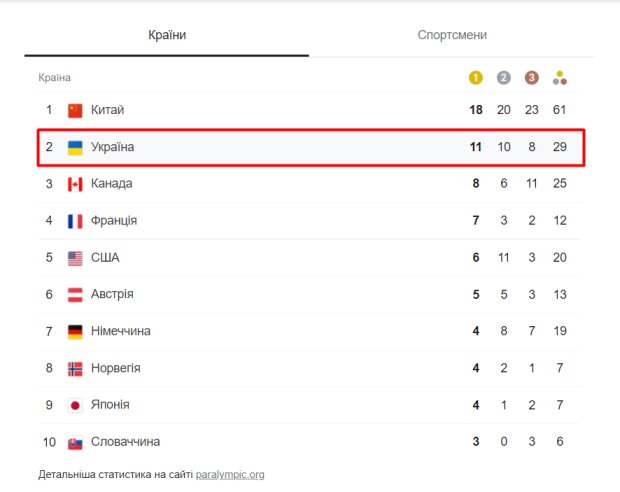
Task: Click the Germany flag icon
Action: pyautogui.click(x=75, y=332)
